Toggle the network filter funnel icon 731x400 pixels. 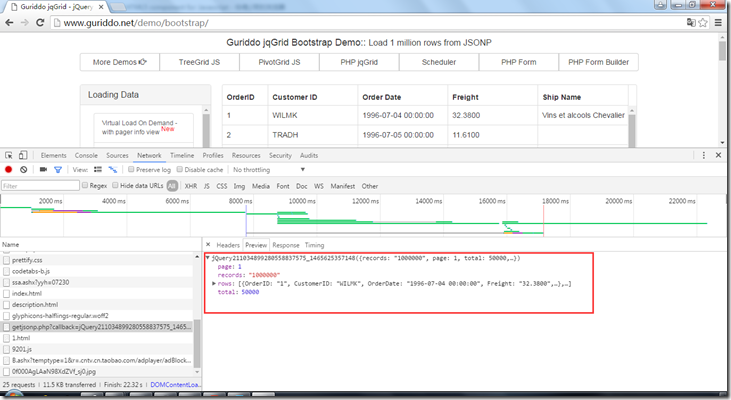click(58, 170)
